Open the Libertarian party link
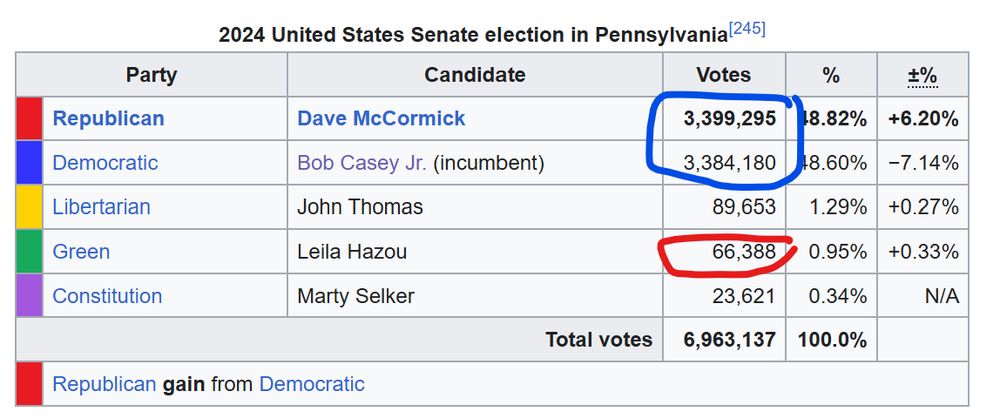Viewport: 1000px width, 418px height. tap(101, 207)
